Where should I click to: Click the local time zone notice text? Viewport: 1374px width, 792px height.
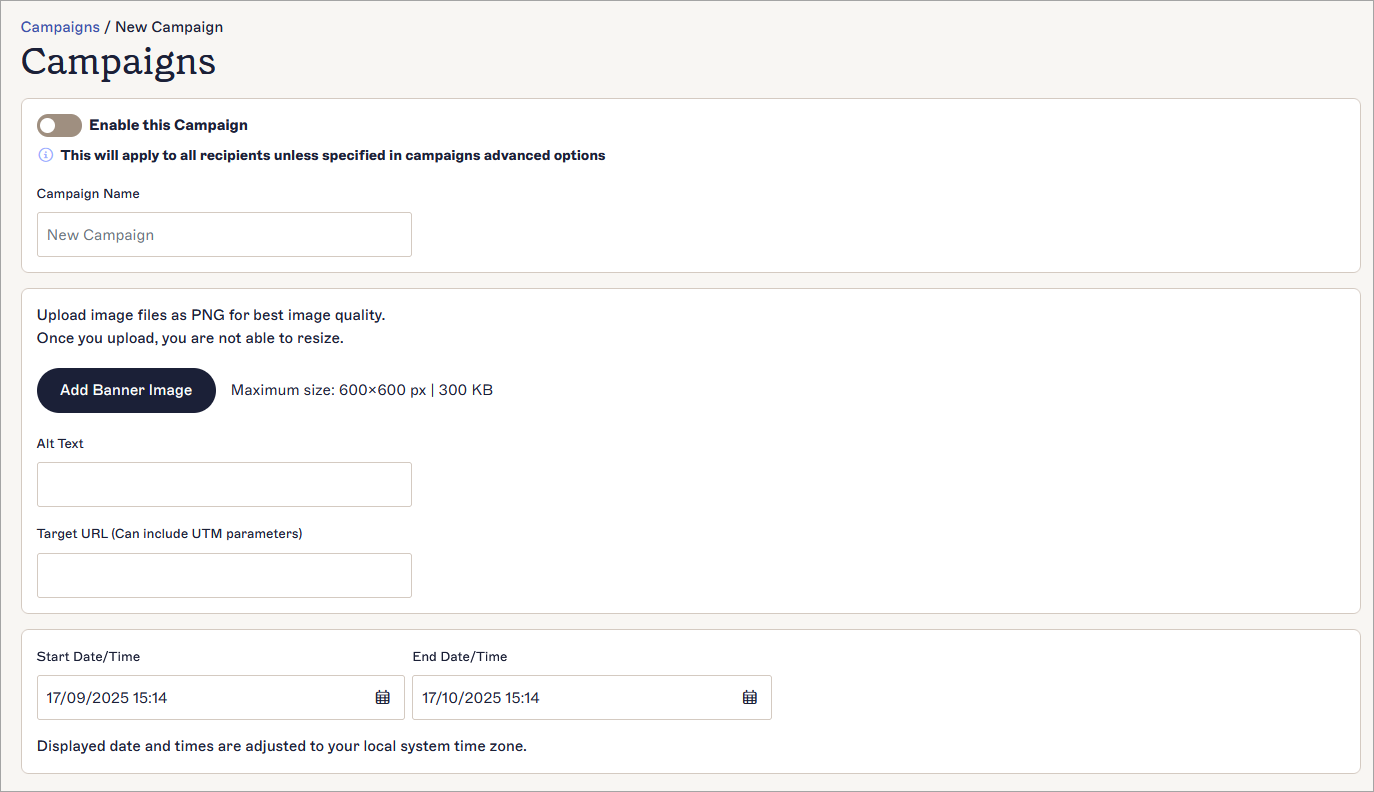coord(280,745)
